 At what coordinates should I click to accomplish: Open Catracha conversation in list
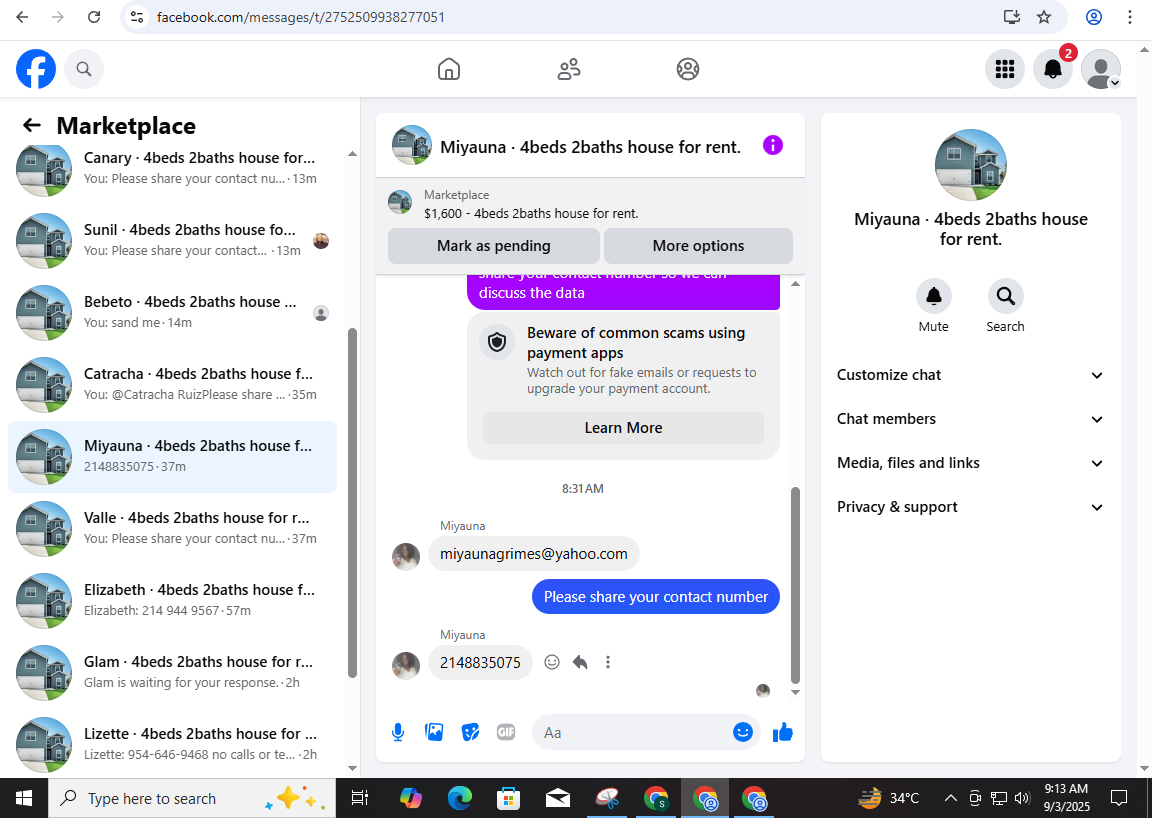(173, 384)
